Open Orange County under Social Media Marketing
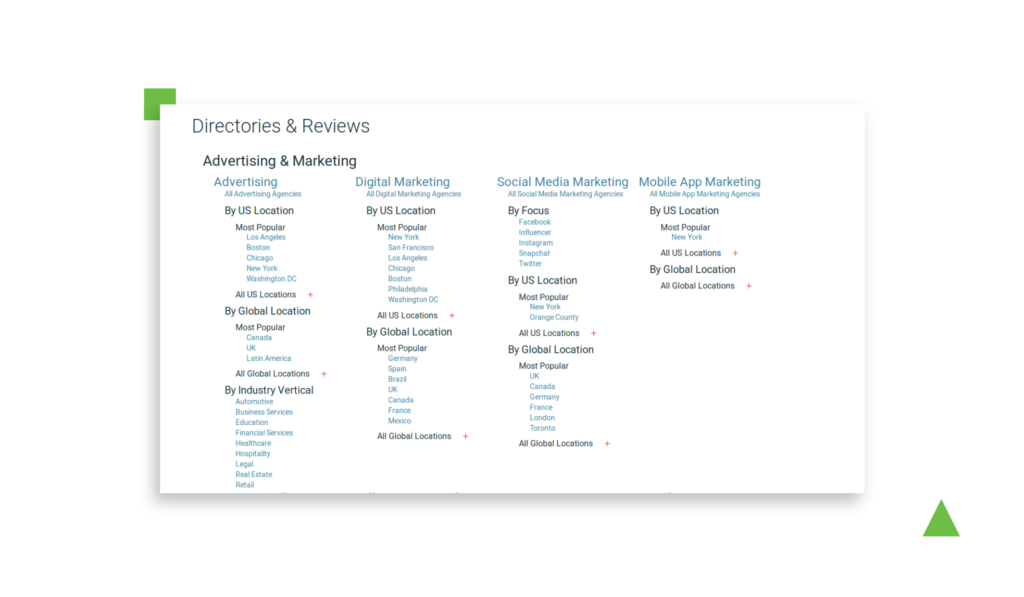1024x597 pixels. [554, 318]
